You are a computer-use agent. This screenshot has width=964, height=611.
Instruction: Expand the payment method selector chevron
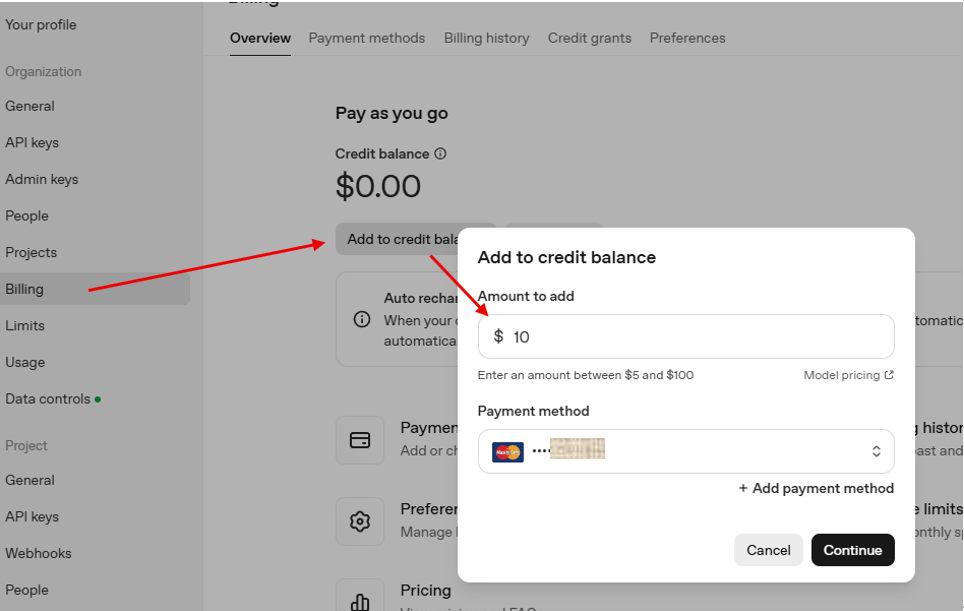876,452
